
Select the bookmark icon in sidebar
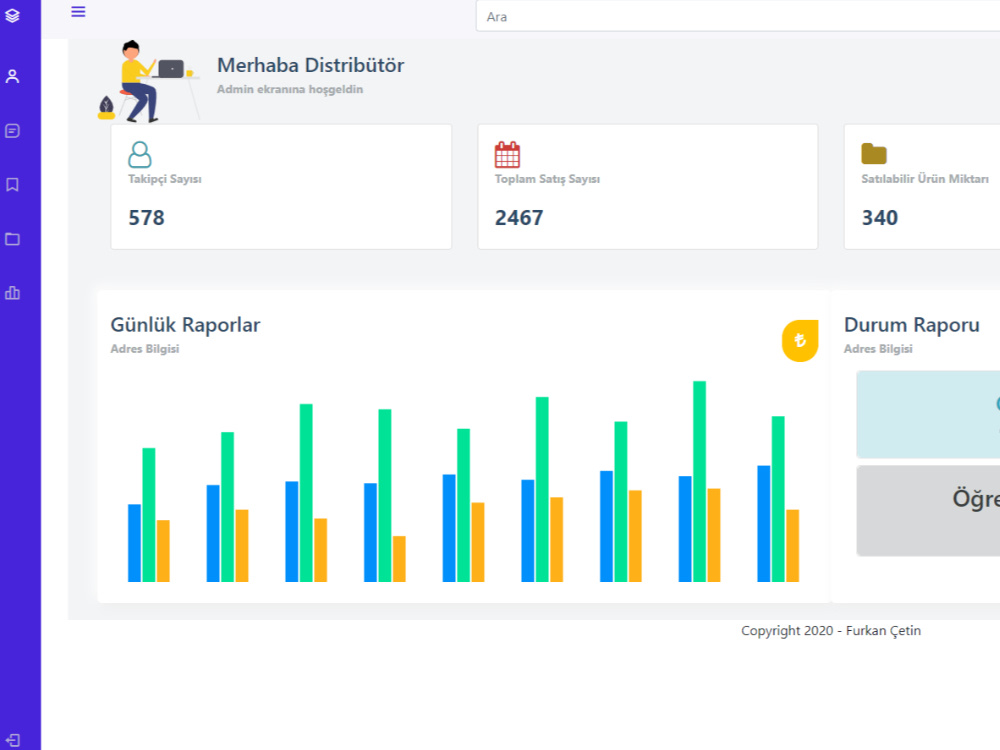pyautogui.click(x=12, y=185)
